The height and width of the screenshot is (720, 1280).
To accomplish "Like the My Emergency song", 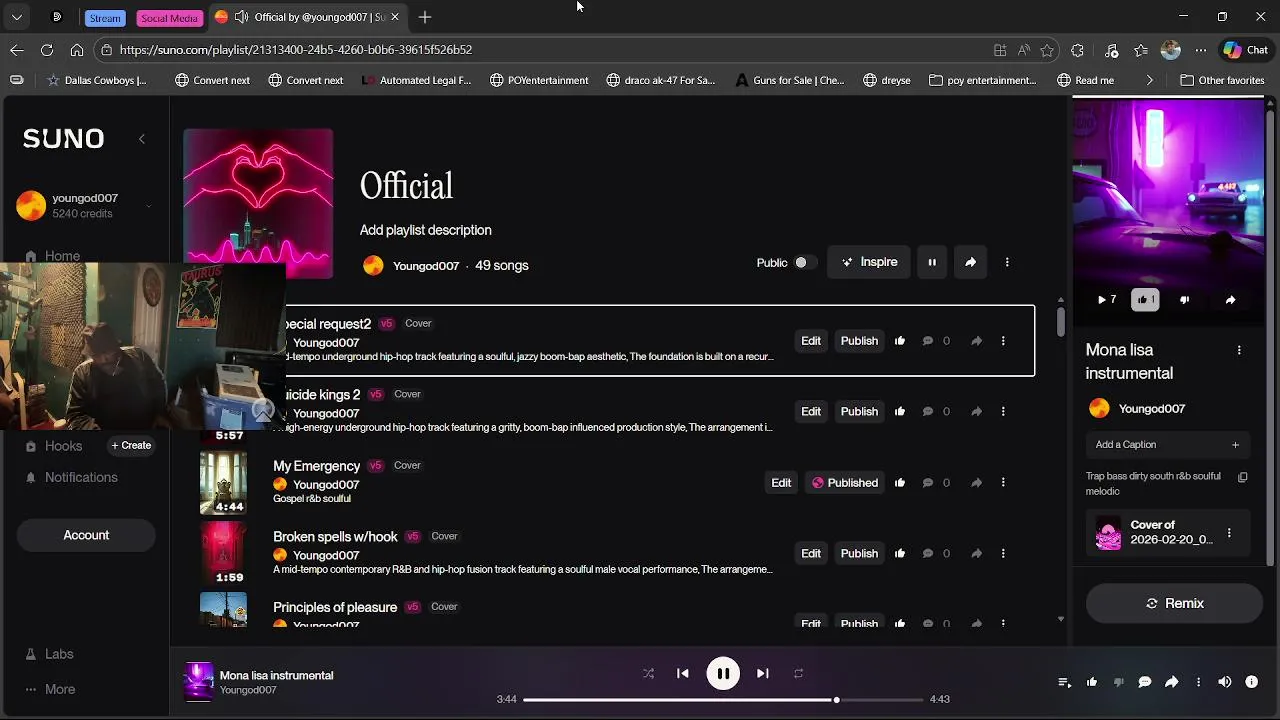I will pos(900,483).
